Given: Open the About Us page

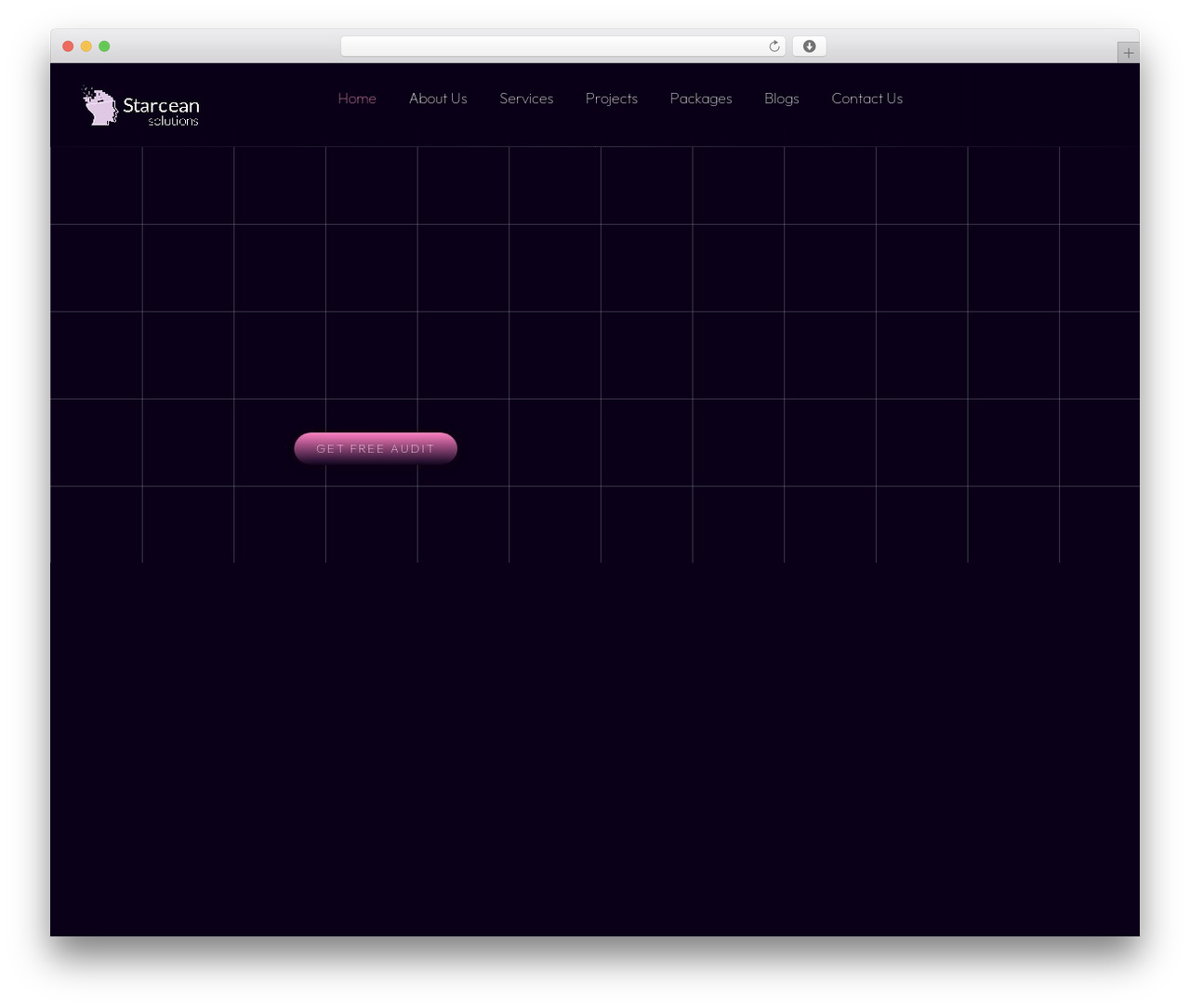Looking at the screenshot, I should (x=438, y=99).
